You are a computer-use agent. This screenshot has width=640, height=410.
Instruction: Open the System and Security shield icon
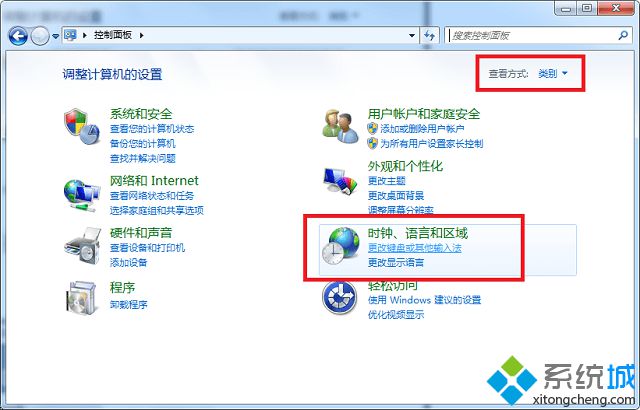tap(82, 126)
